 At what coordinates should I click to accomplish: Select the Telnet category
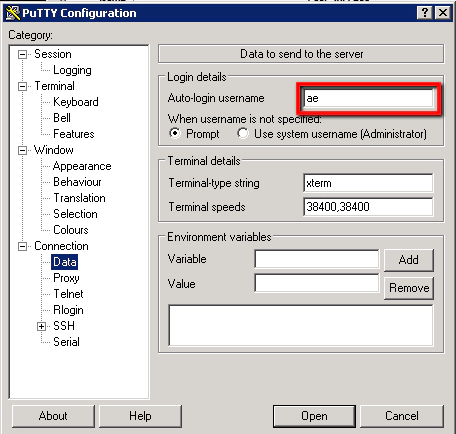[x=68, y=294]
